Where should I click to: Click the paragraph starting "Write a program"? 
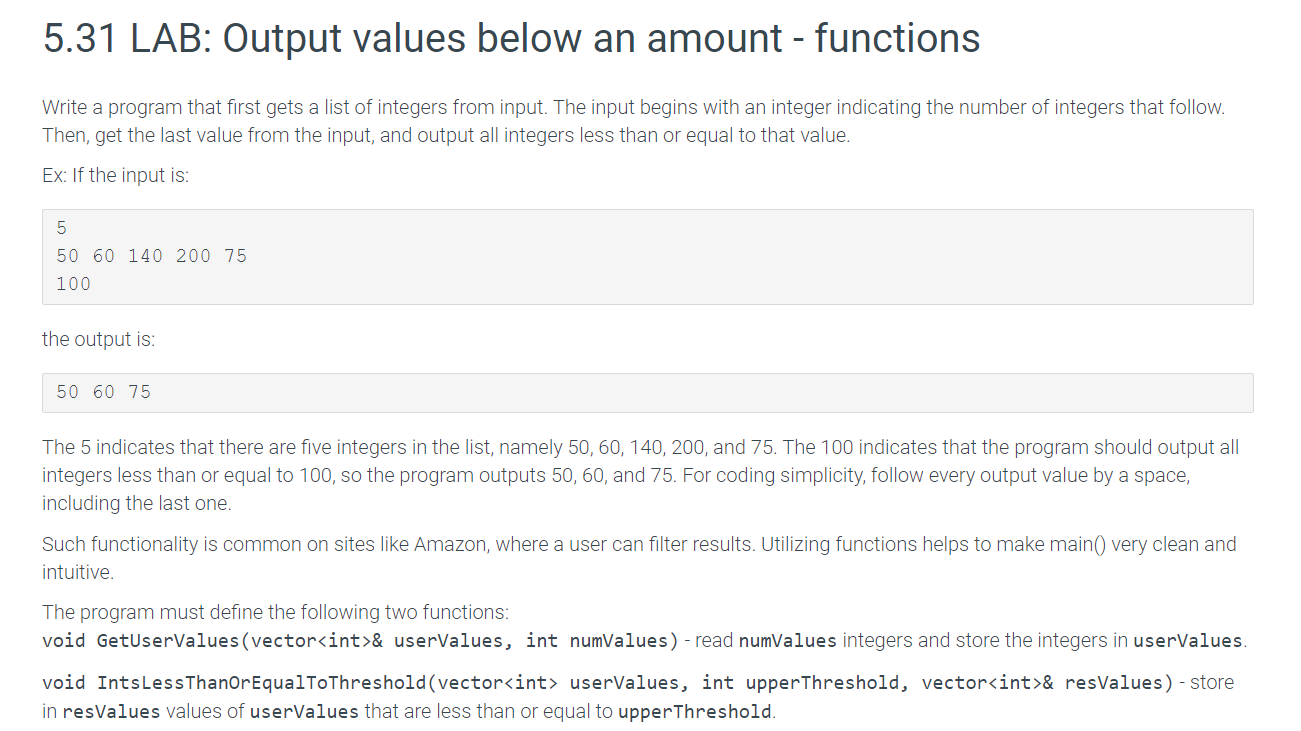tap(633, 121)
